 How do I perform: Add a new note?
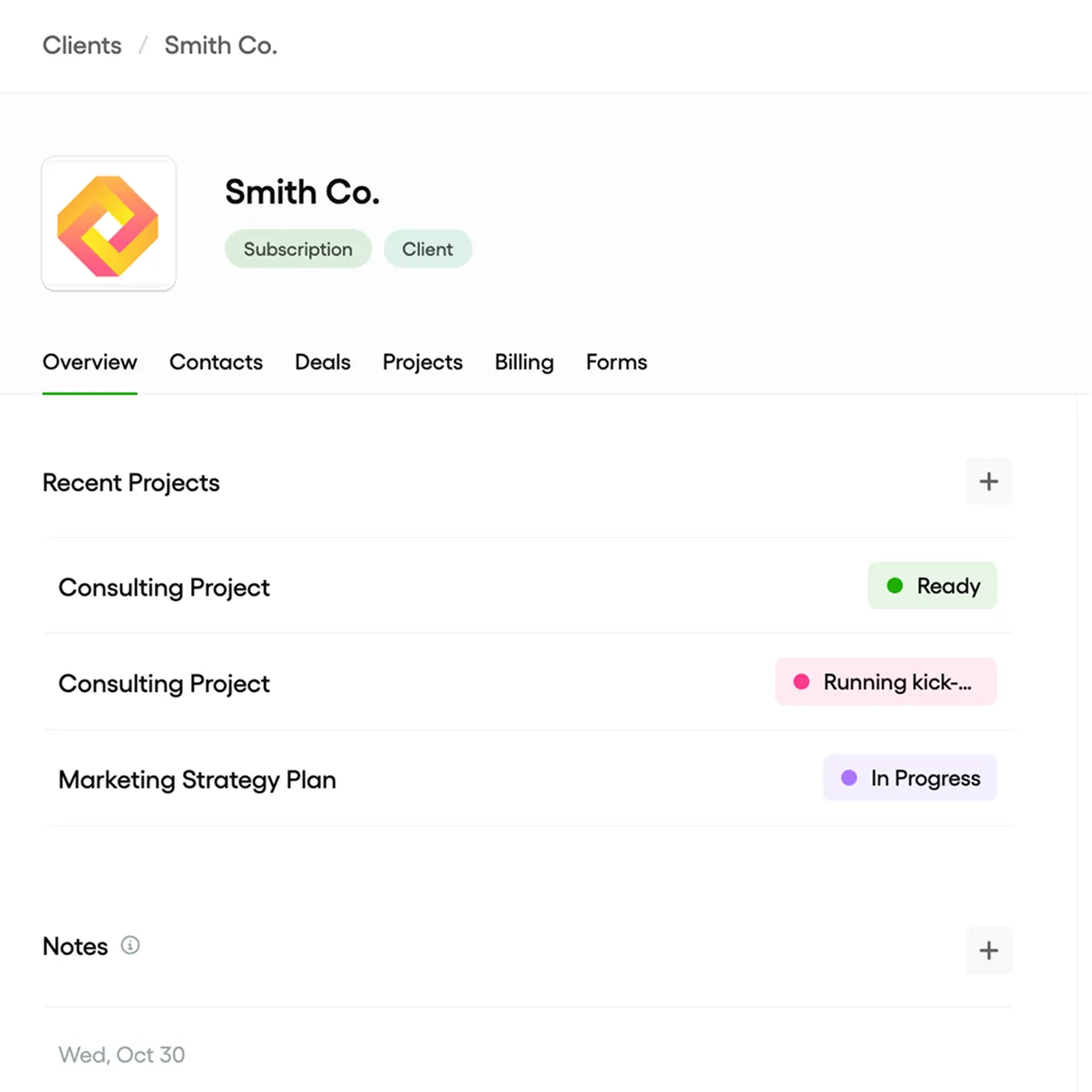pyautogui.click(x=988, y=951)
